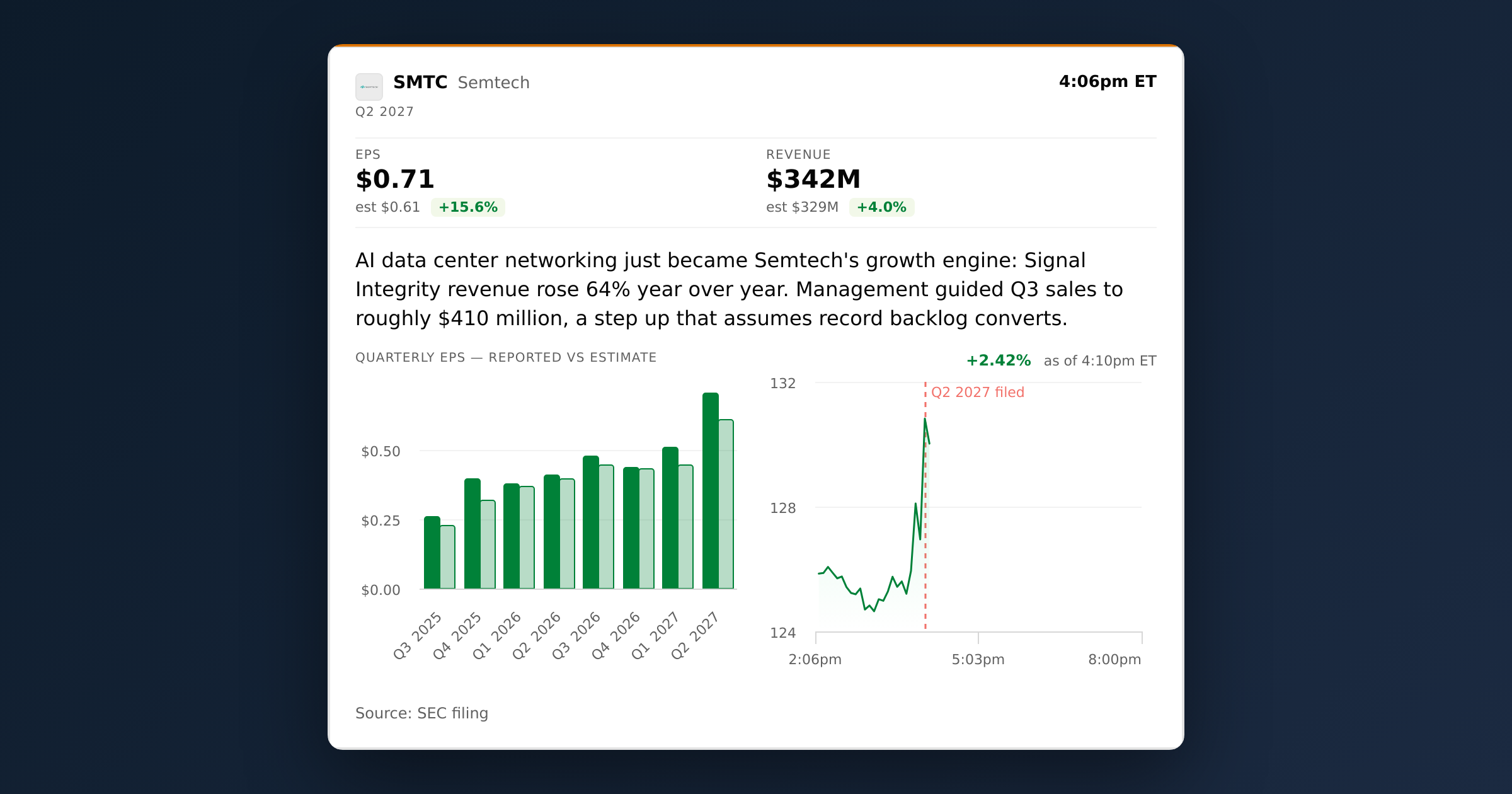Click the Q3 2025 dark reported EPS bar

click(x=432, y=553)
